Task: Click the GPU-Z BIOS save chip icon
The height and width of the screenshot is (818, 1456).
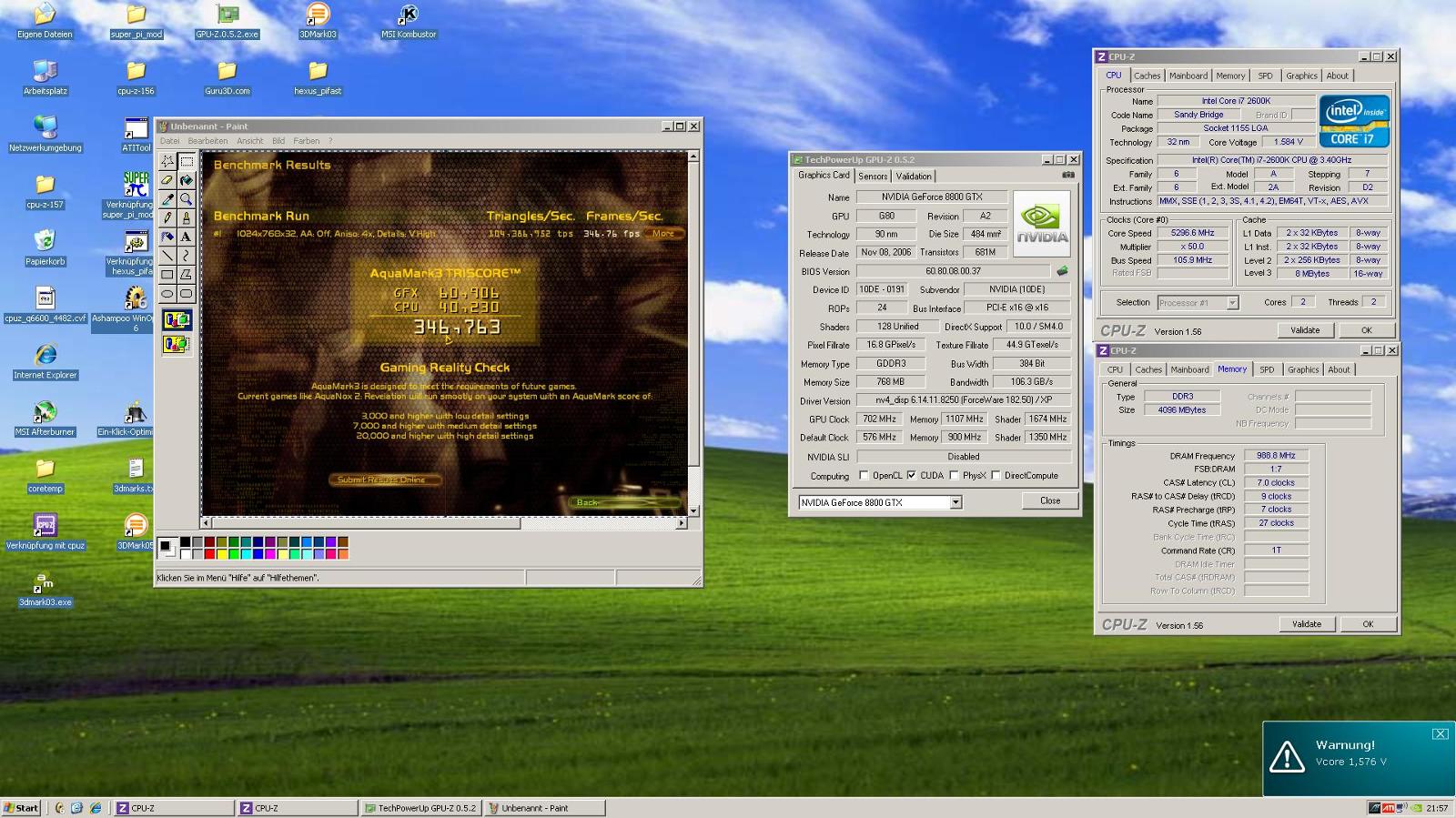Action: (x=1062, y=271)
